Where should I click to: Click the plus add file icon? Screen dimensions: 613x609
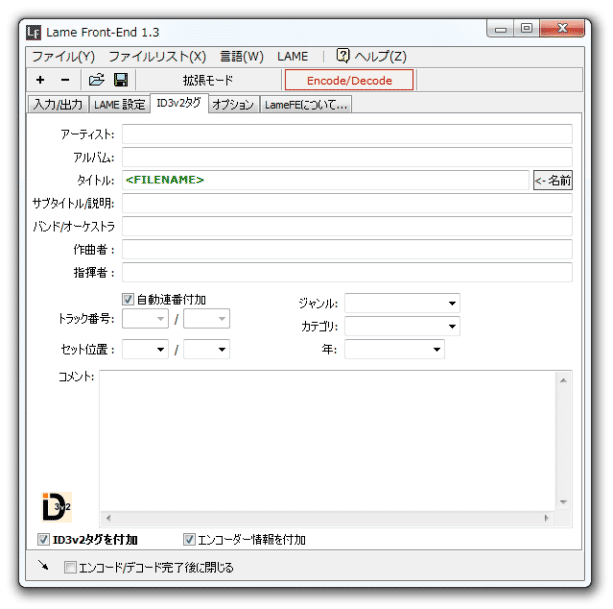coord(40,80)
